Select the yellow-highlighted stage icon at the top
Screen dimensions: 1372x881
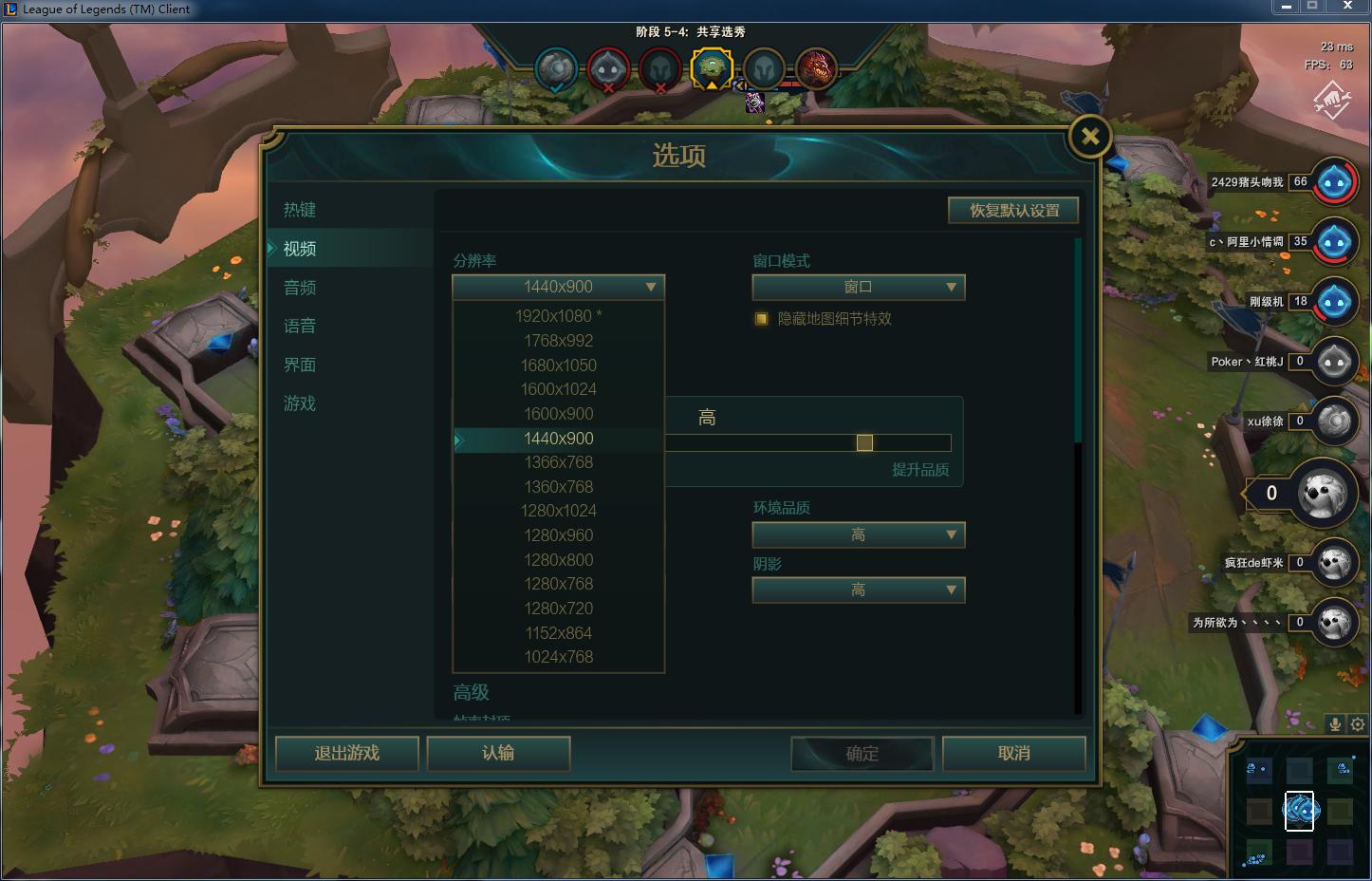point(712,68)
